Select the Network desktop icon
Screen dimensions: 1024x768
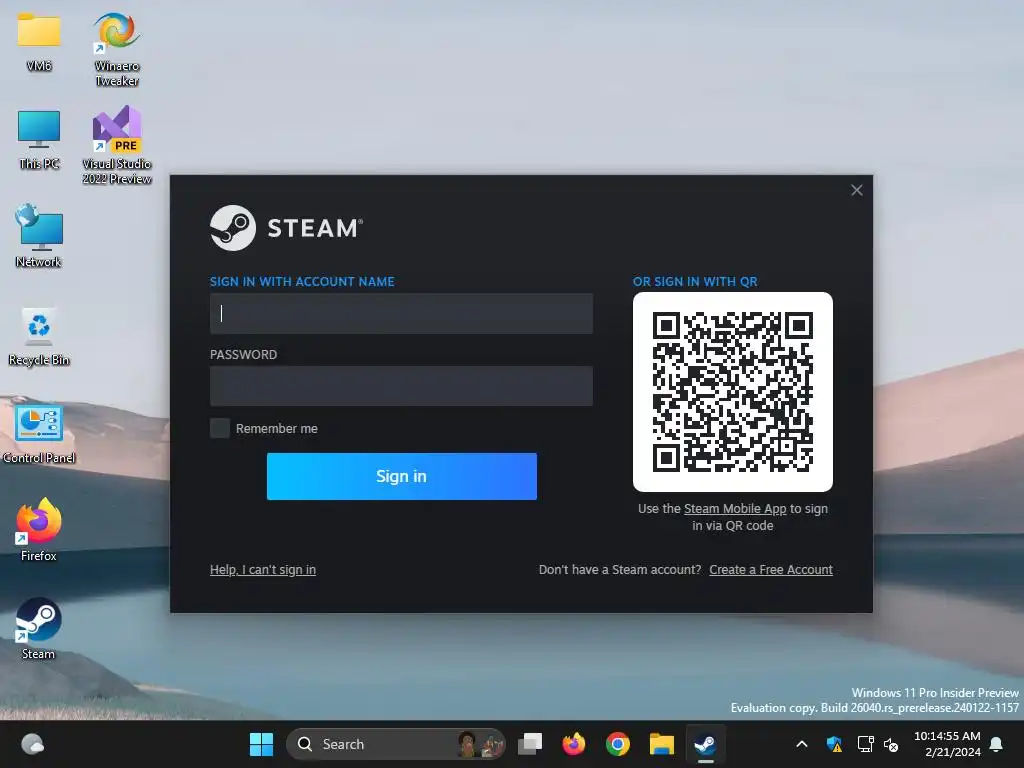point(39,235)
